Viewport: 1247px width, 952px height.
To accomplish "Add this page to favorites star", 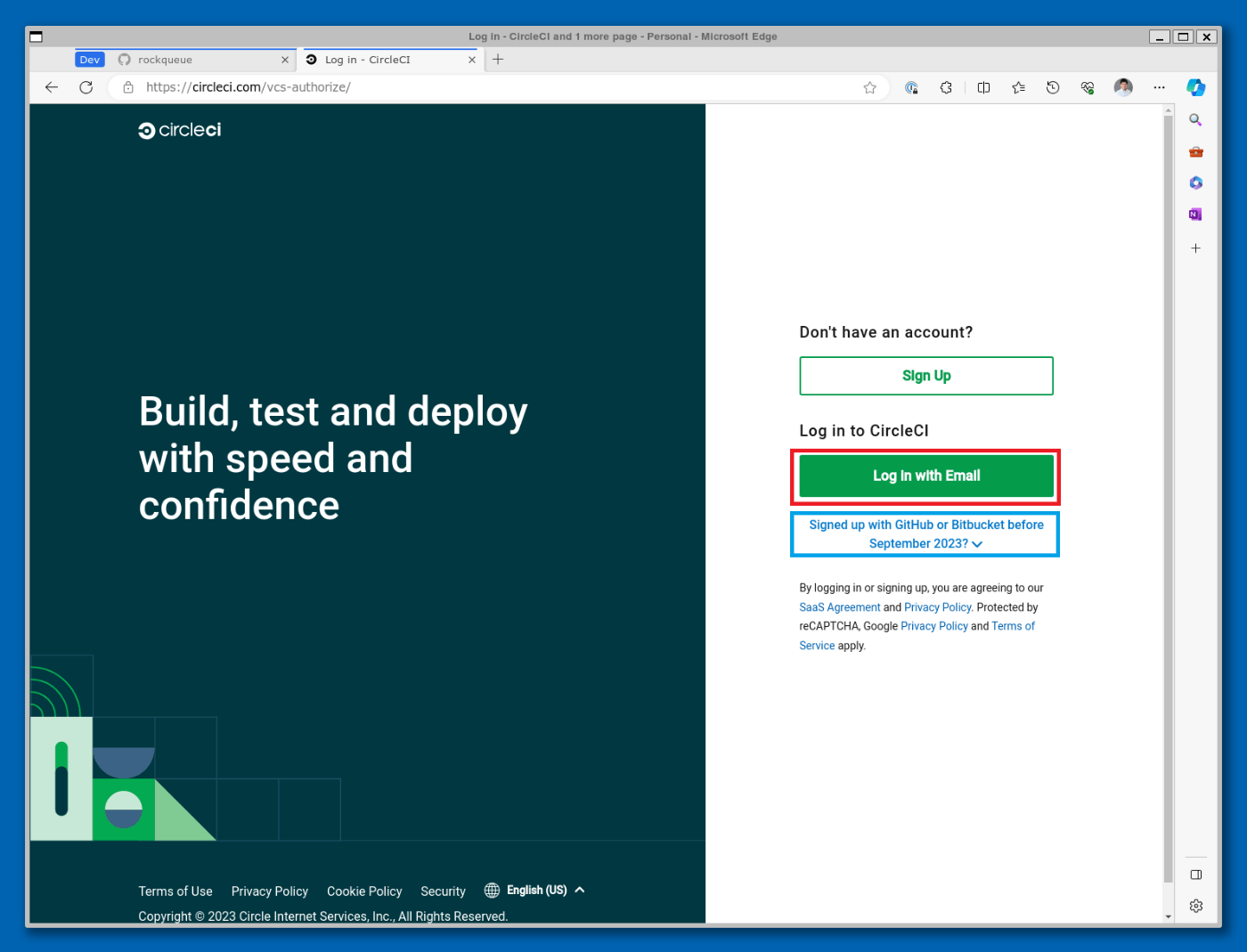I will point(870,87).
